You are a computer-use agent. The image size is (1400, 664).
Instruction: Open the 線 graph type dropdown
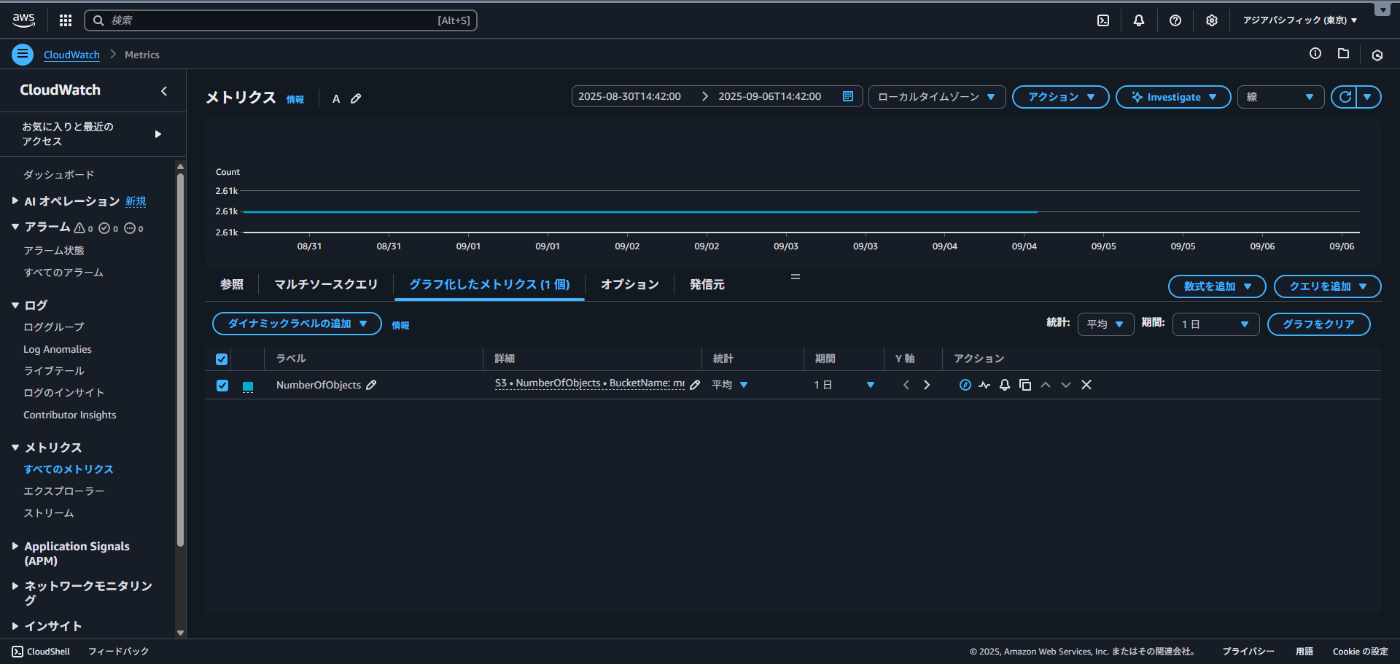tap(1281, 97)
